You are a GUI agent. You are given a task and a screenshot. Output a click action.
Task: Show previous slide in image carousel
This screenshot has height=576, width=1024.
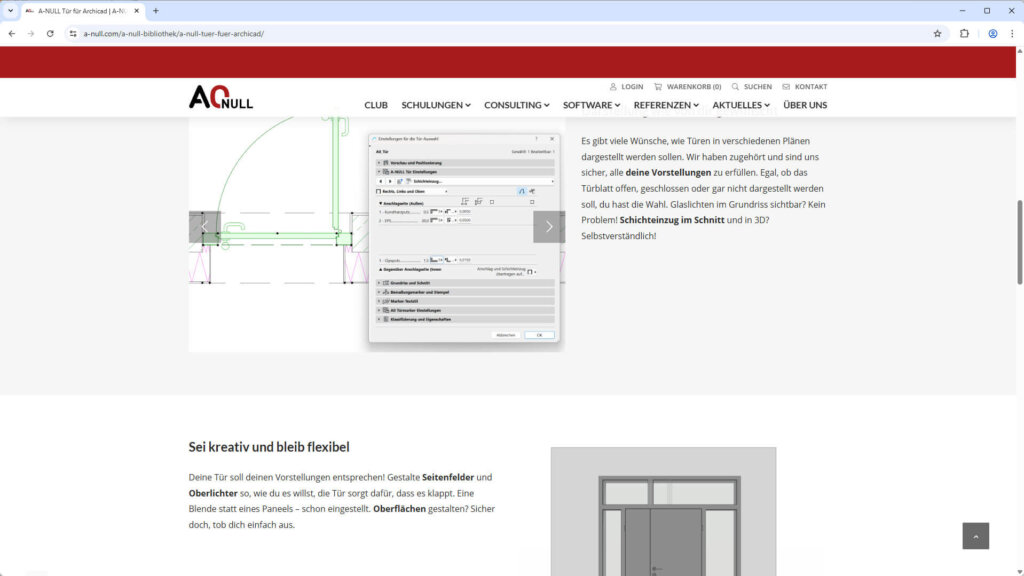[204, 227]
